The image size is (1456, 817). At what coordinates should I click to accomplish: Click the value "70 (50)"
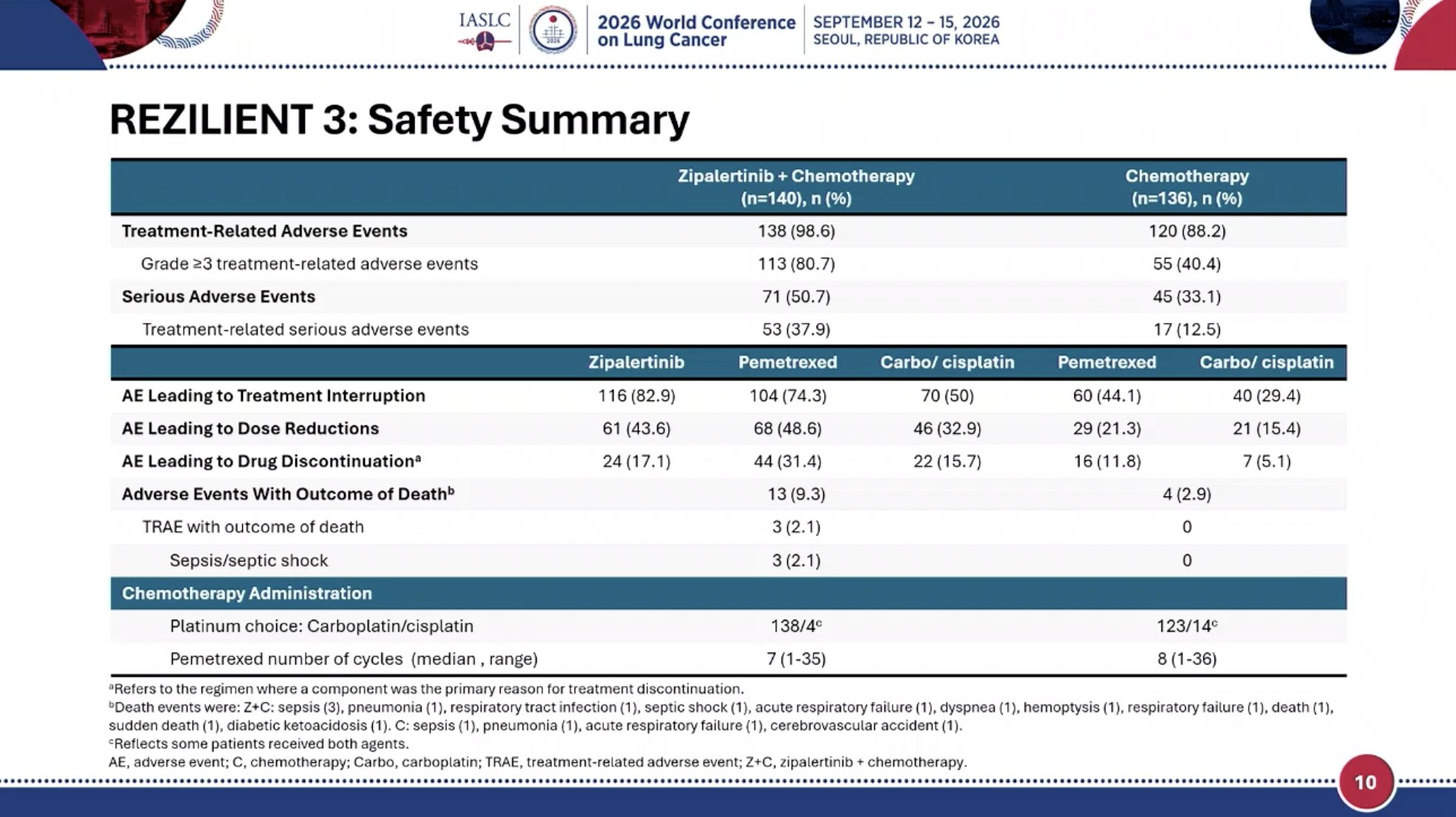coord(947,396)
